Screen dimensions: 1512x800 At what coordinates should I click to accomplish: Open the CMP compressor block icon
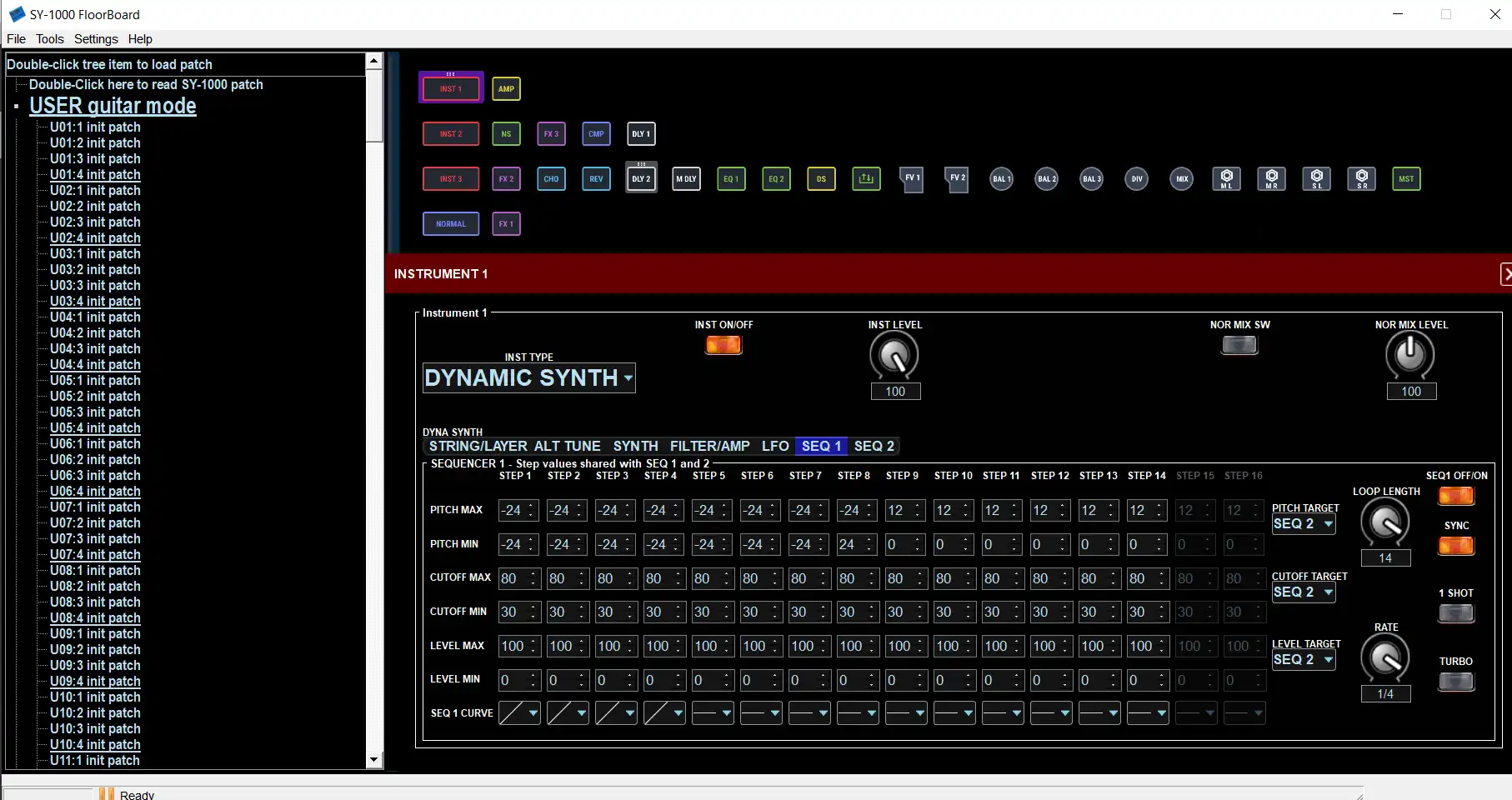tap(595, 133)
